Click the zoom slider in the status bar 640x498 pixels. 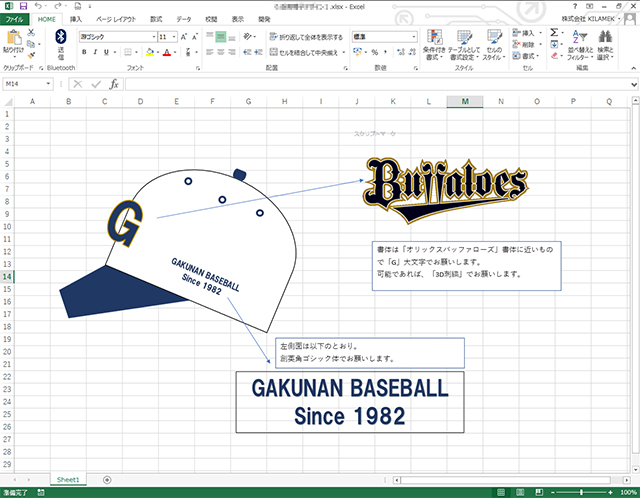[582, 492]
